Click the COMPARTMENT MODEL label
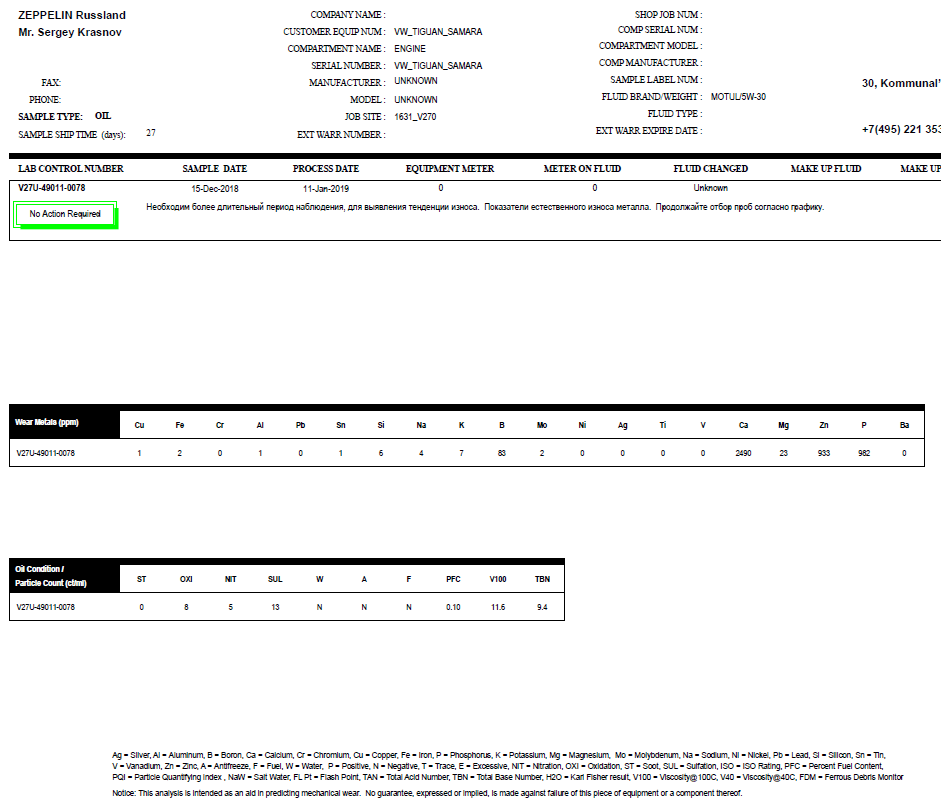The height and width of the screenshot is (808, 941). (651, 46)
